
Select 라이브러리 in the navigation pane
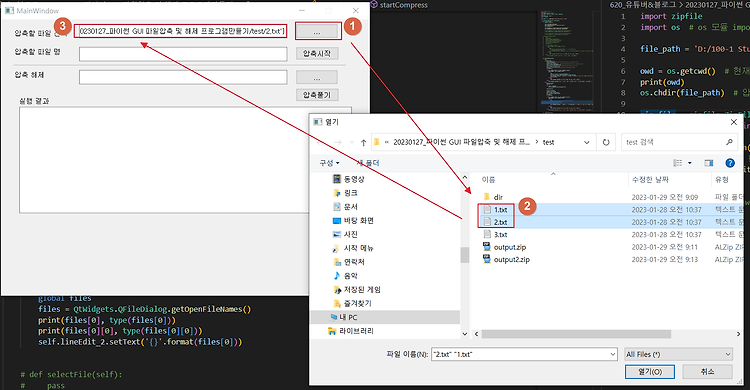(x=351, y=331)
